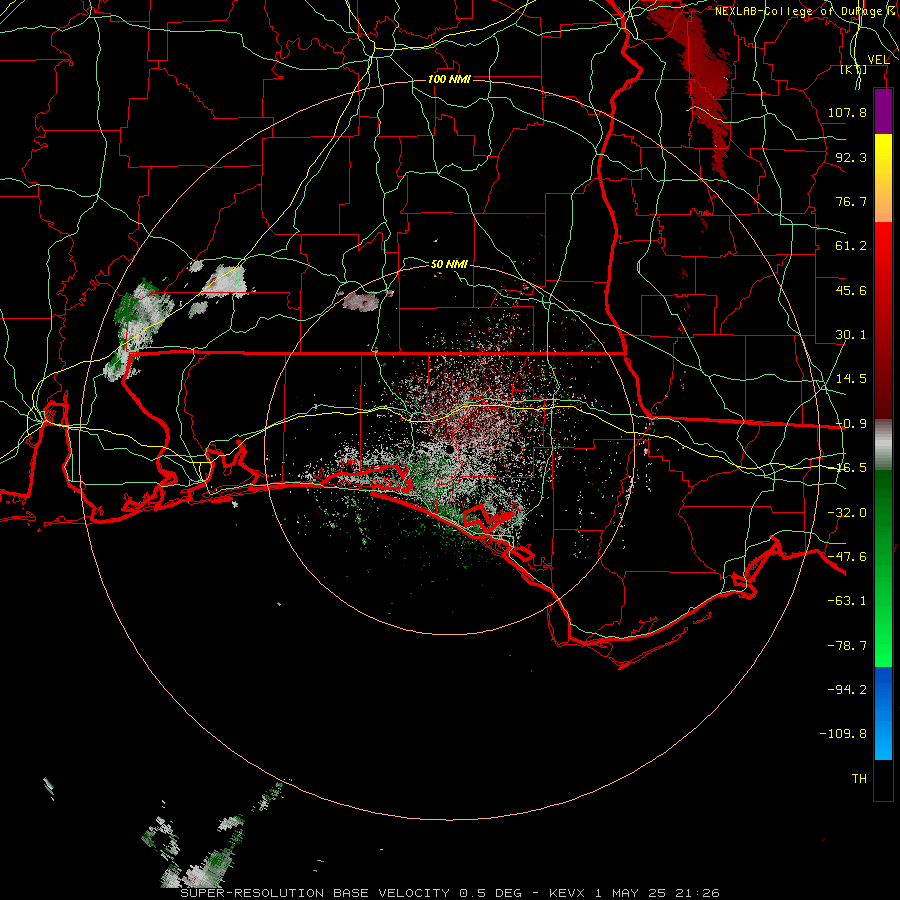Click the gray segment of the color bar
The image size is (900, 900).
tap(883, 445)
